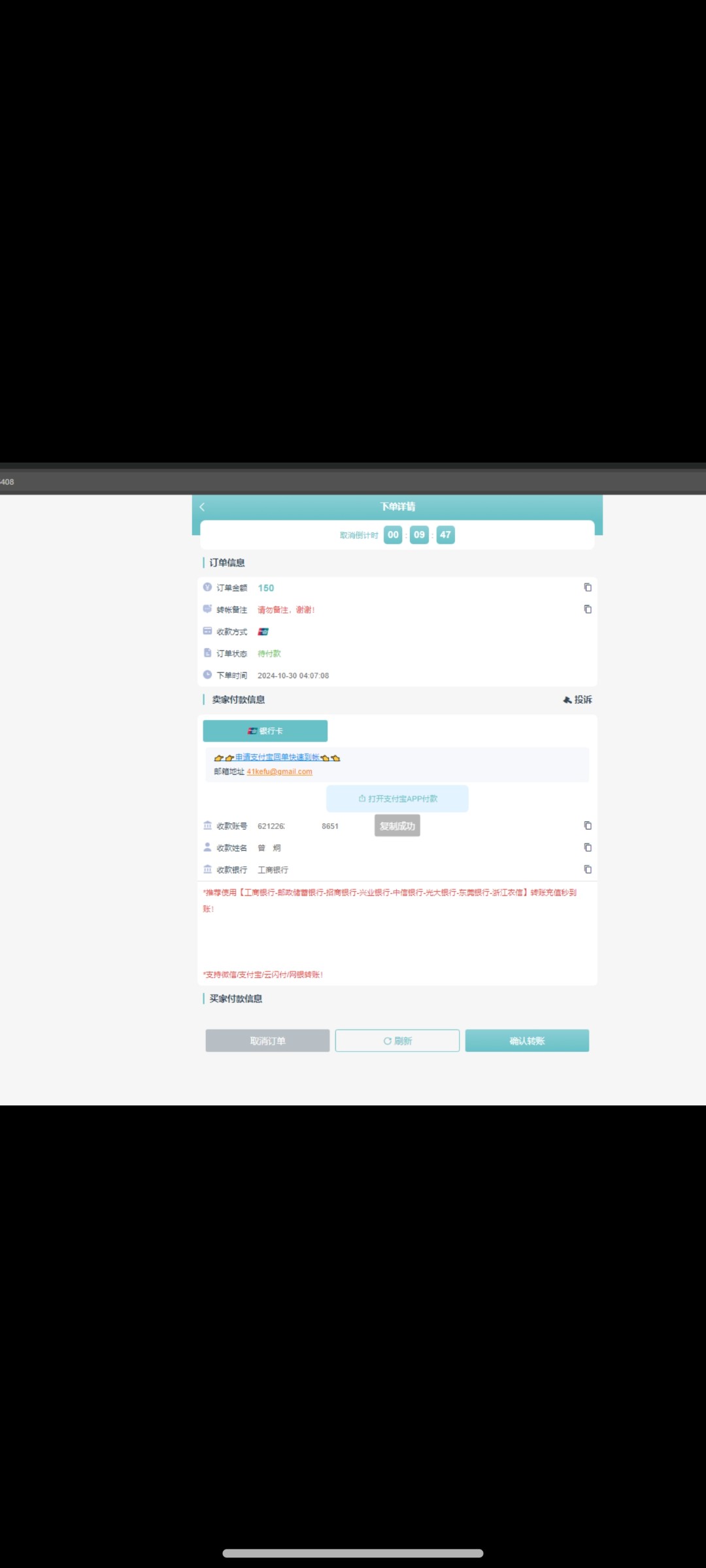706x1568 pixels.
Task: Copy the receiving bank name (收款银行)
Action: coord(588,870)
